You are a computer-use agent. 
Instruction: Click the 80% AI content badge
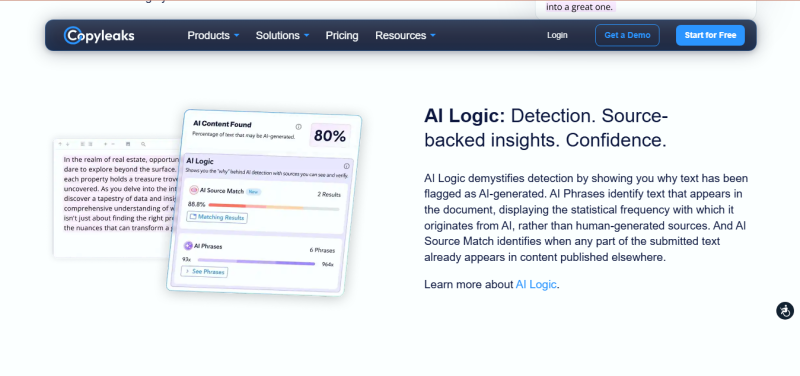(330, 136)
